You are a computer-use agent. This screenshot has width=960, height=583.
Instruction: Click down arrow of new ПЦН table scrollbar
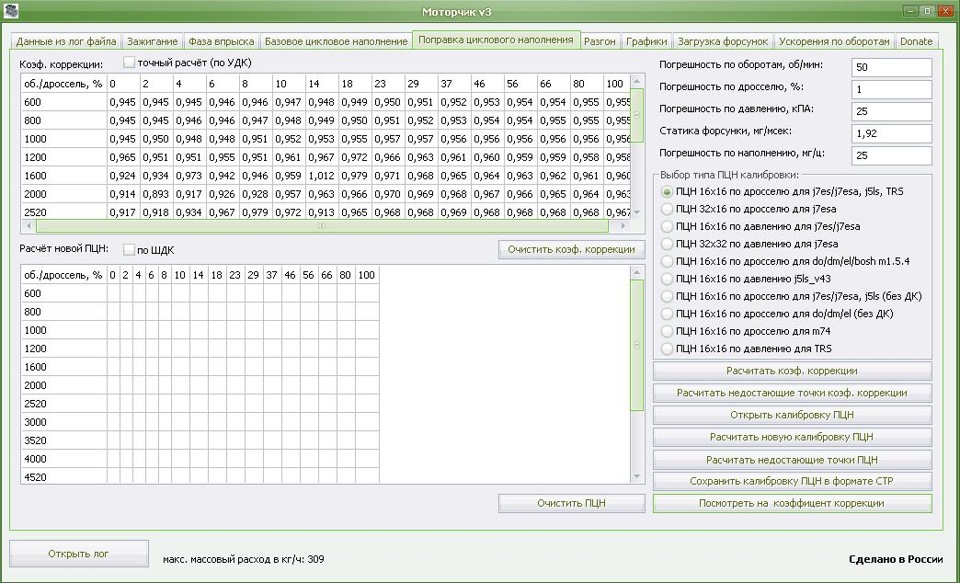click(x=637, y=476)
